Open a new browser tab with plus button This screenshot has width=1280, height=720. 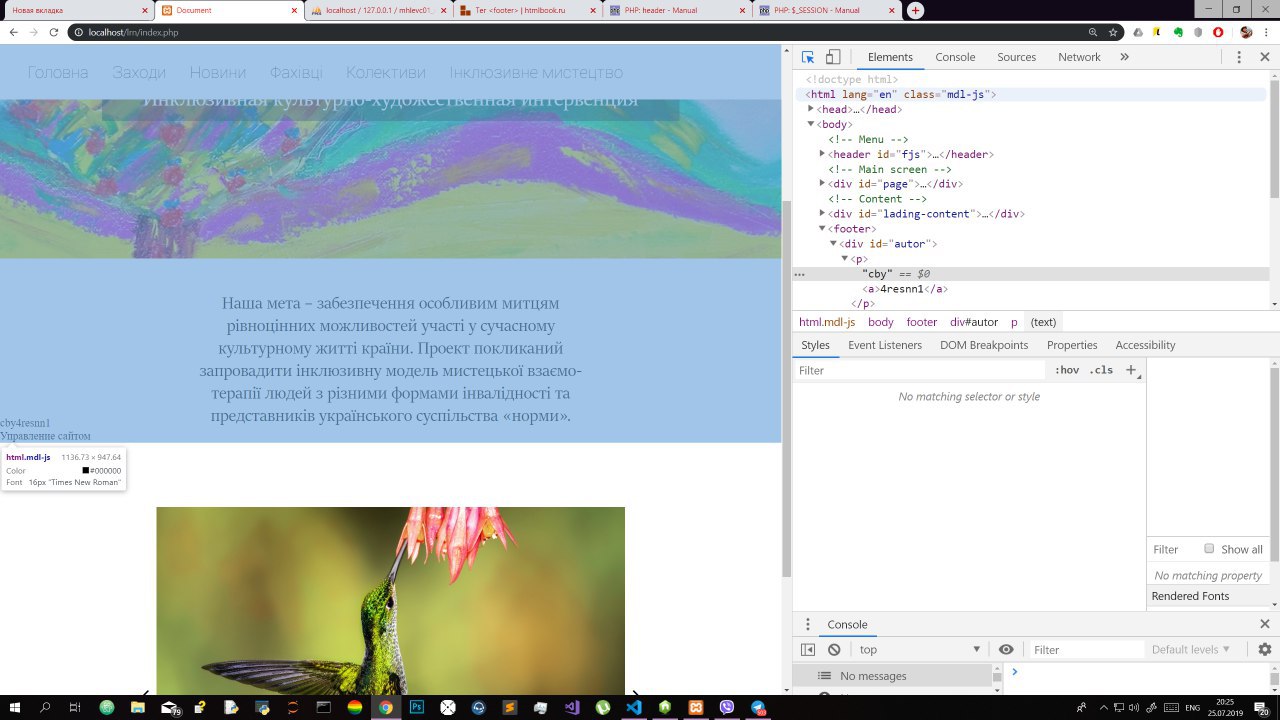(x=915, y=10)
